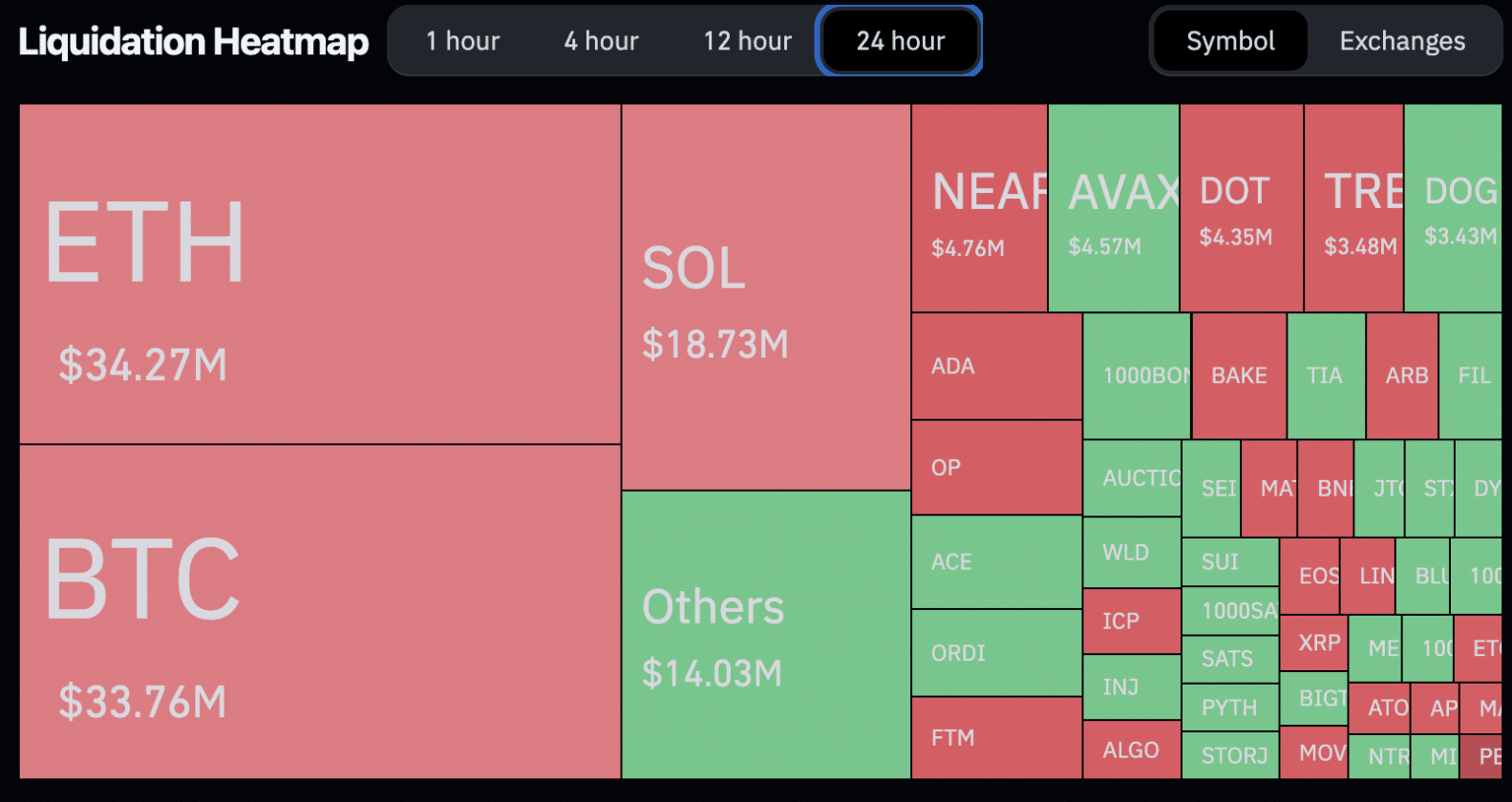The width and height of the screenshot is (1512, 802).
Task: Select the MAT (MATIC) heatmap cell
Action: click(1269, 489)
